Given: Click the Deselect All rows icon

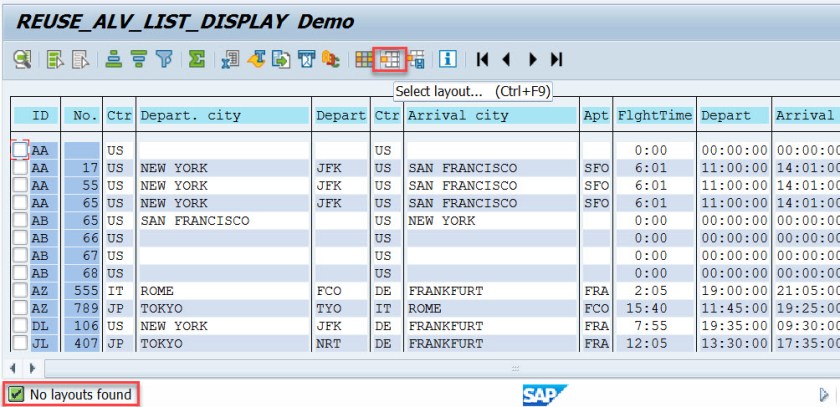Looking at the screenshot, I should 80,59.
